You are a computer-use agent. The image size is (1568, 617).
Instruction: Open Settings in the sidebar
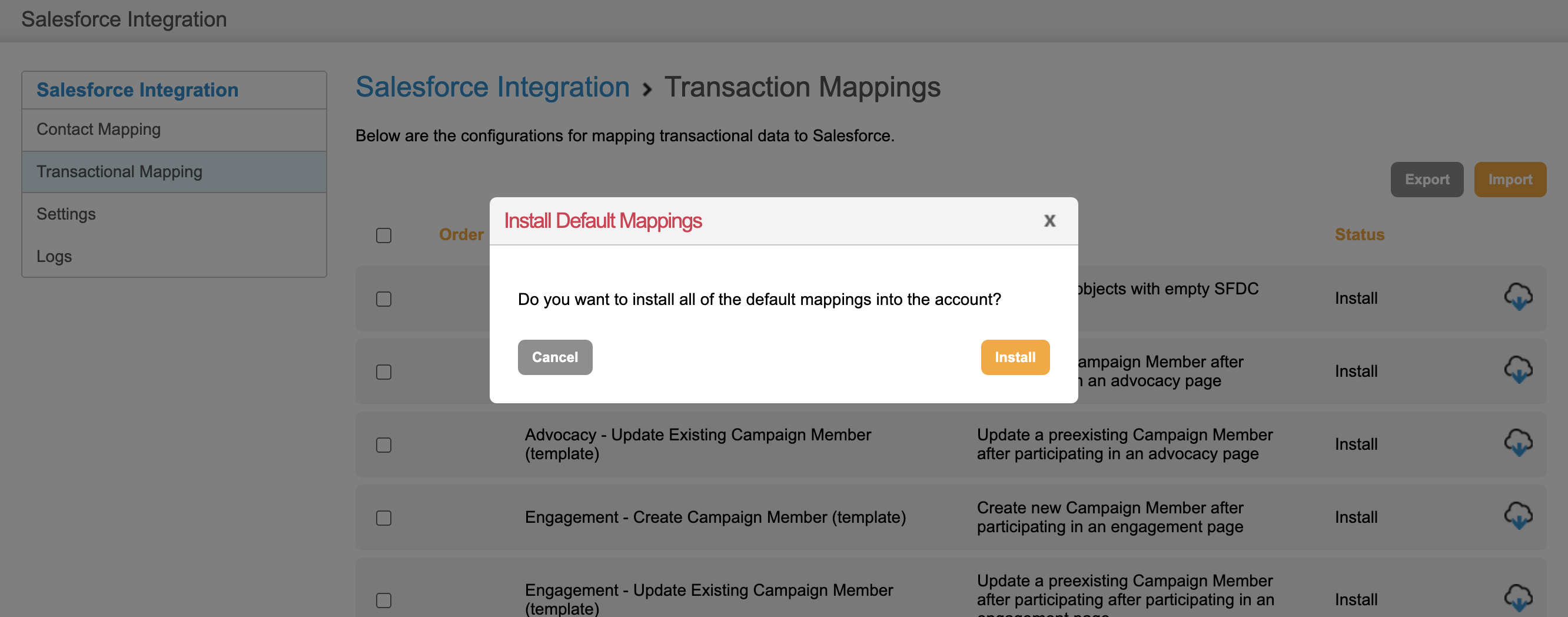click(x=66, y=214)
